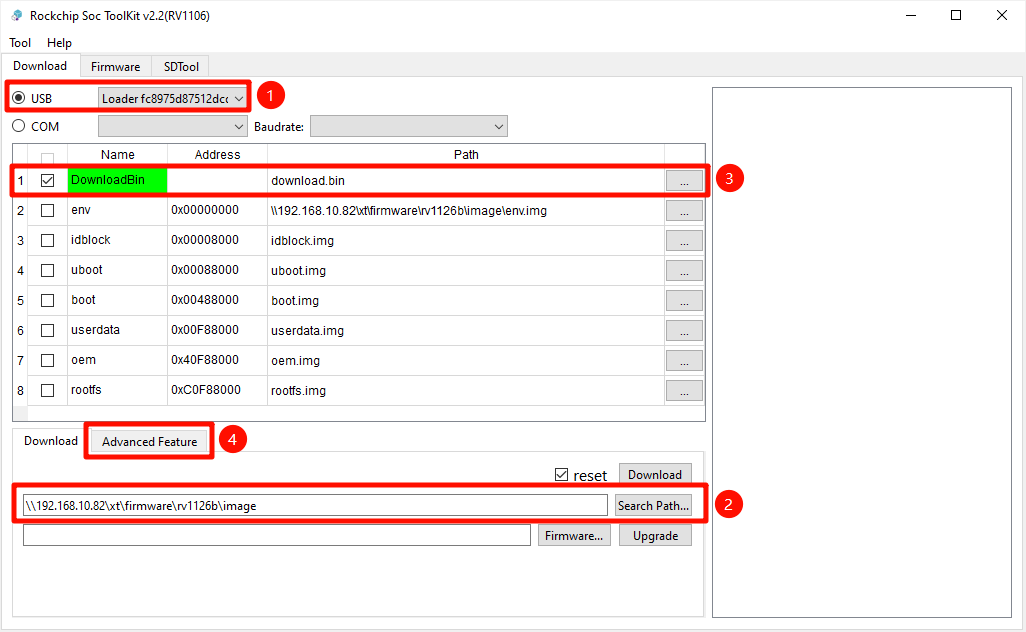Browse for the userdata image file
The height and width of the screenshot is (632, 1026).
pyautogui.click(x=684, y=331)
